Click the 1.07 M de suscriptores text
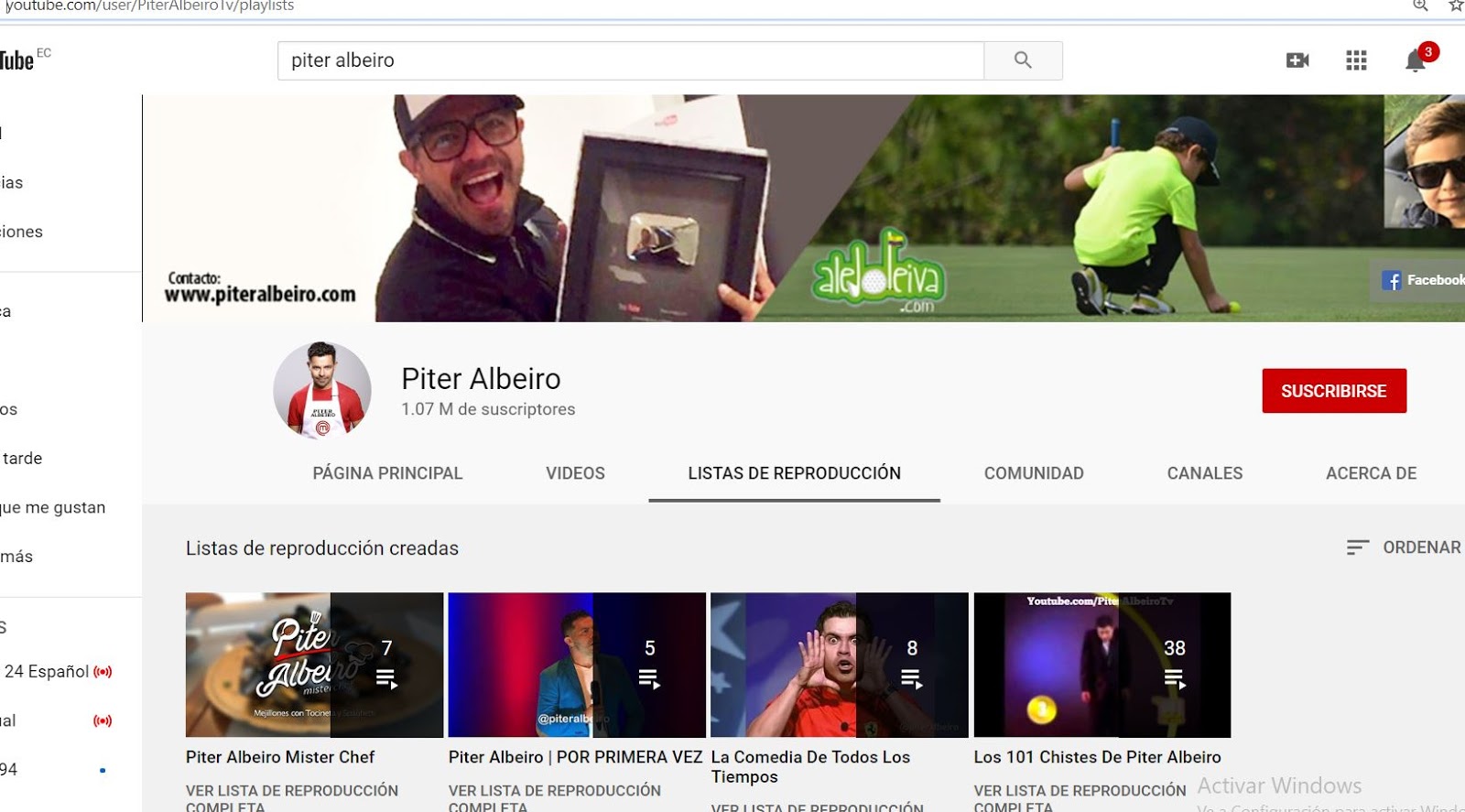The height and width of the screenshot is (812, 1465). (x=488, y=409)
